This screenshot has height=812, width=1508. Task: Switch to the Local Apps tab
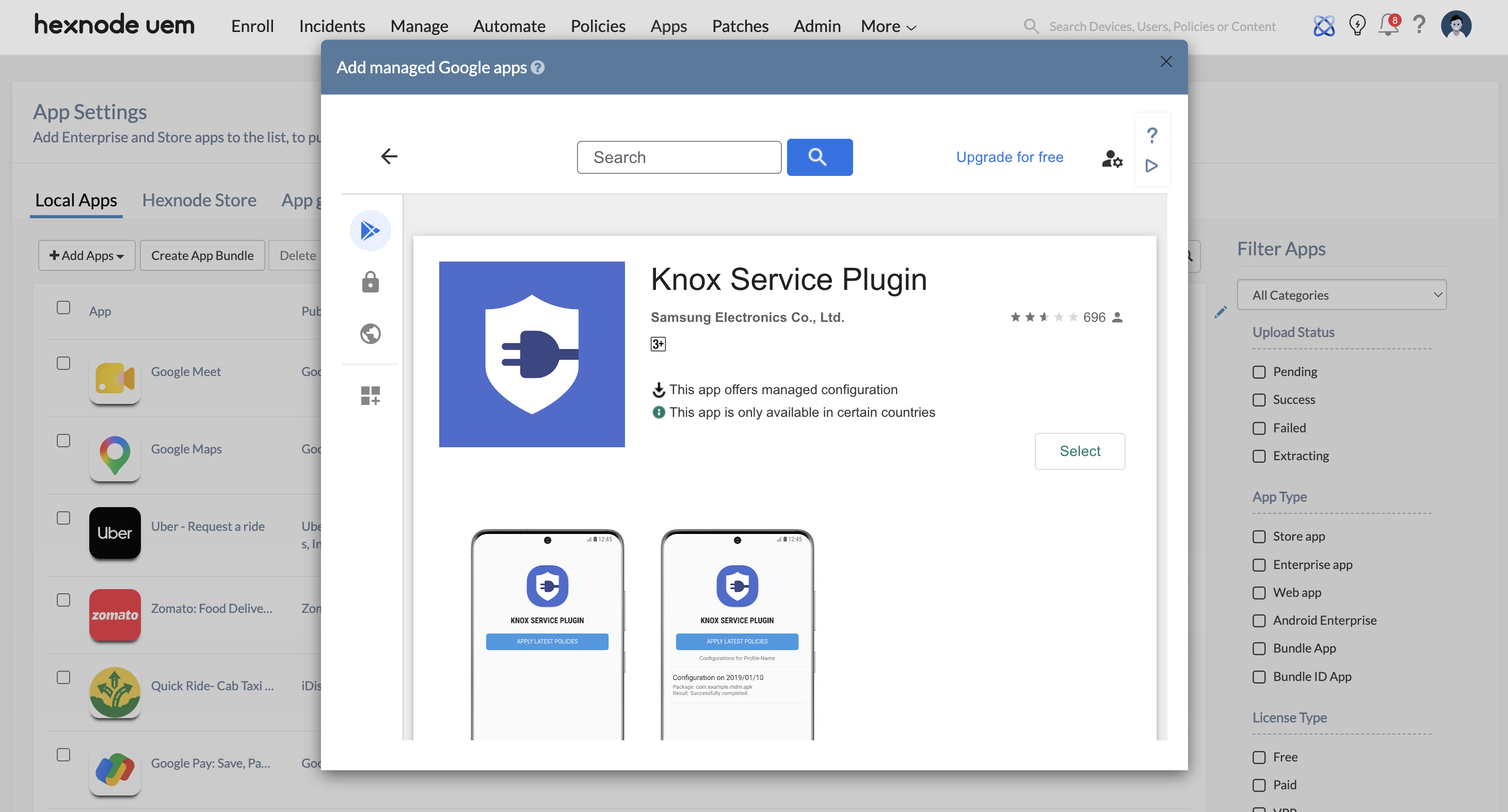[76, 200]
